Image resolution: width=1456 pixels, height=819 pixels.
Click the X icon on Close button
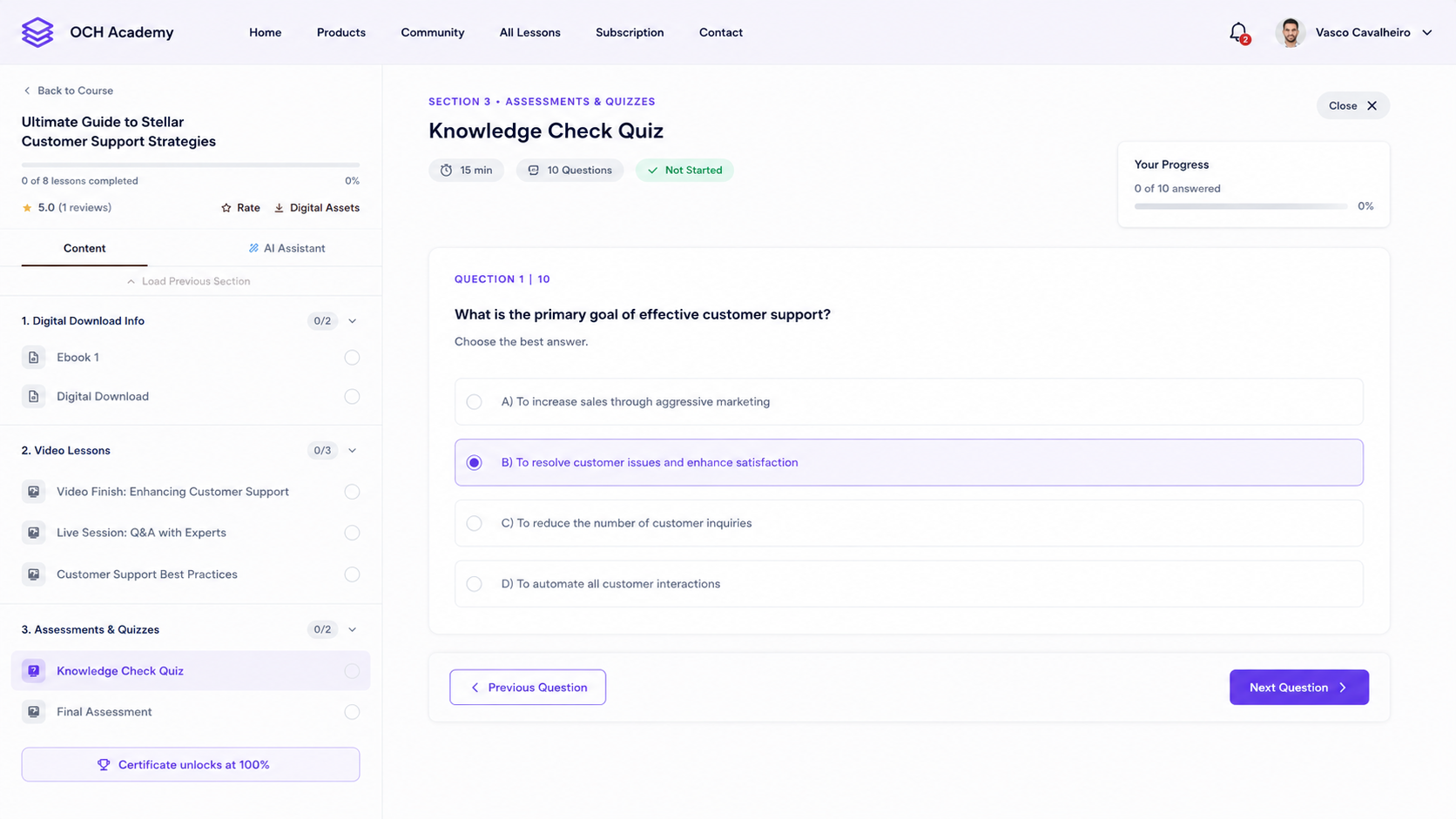(x=1372, y=106)
